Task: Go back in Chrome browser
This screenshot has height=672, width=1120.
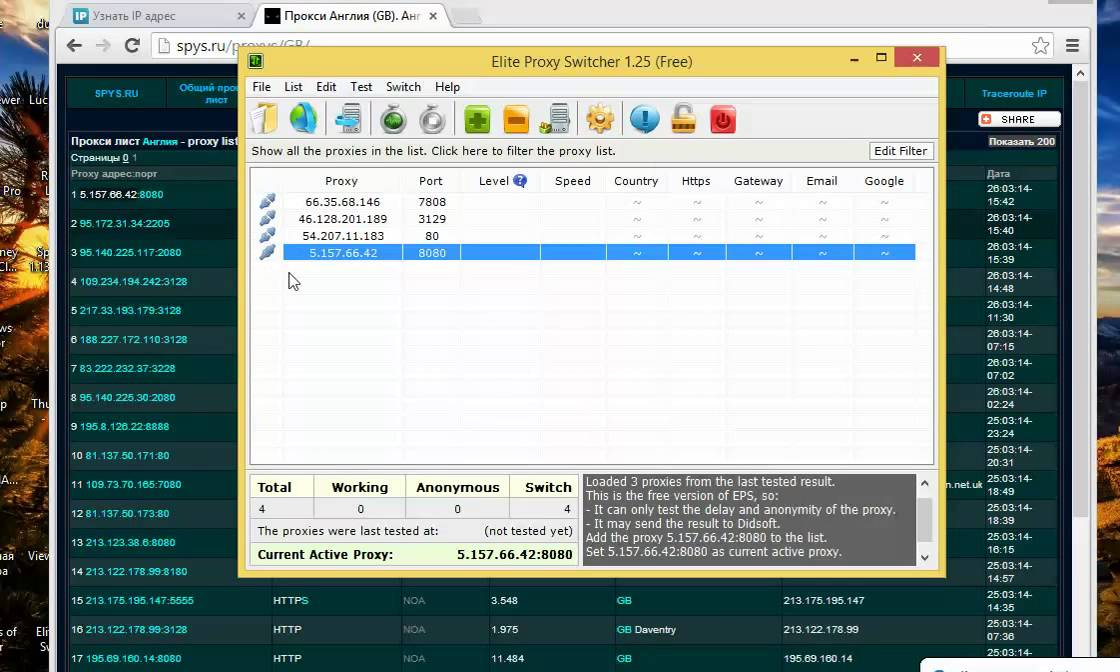Action: tap(74, 46)
